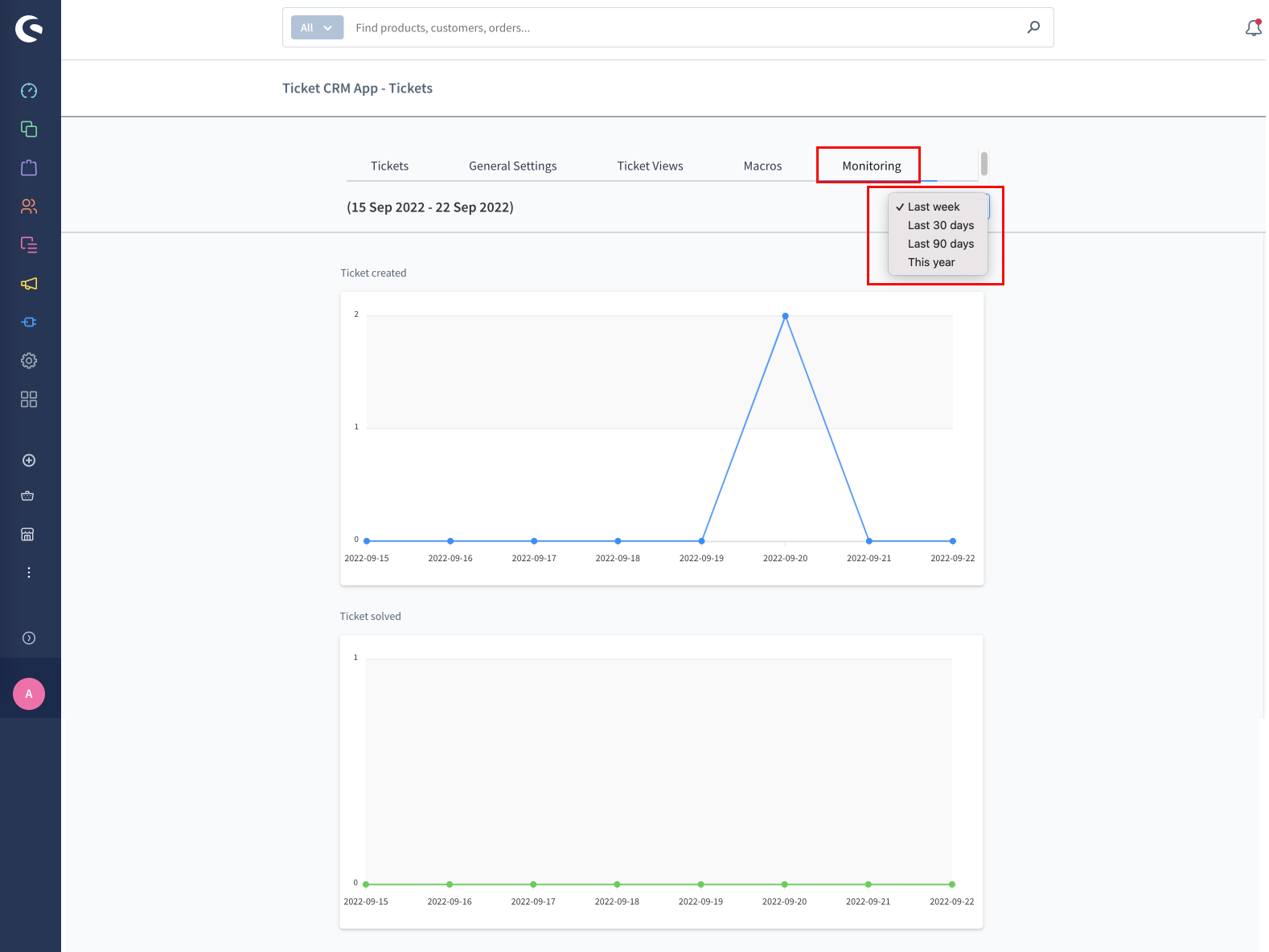The height and width of the screenshot is (952, 1269).
Task: Click the search magnifier icon
Action: click(1033, 27)
